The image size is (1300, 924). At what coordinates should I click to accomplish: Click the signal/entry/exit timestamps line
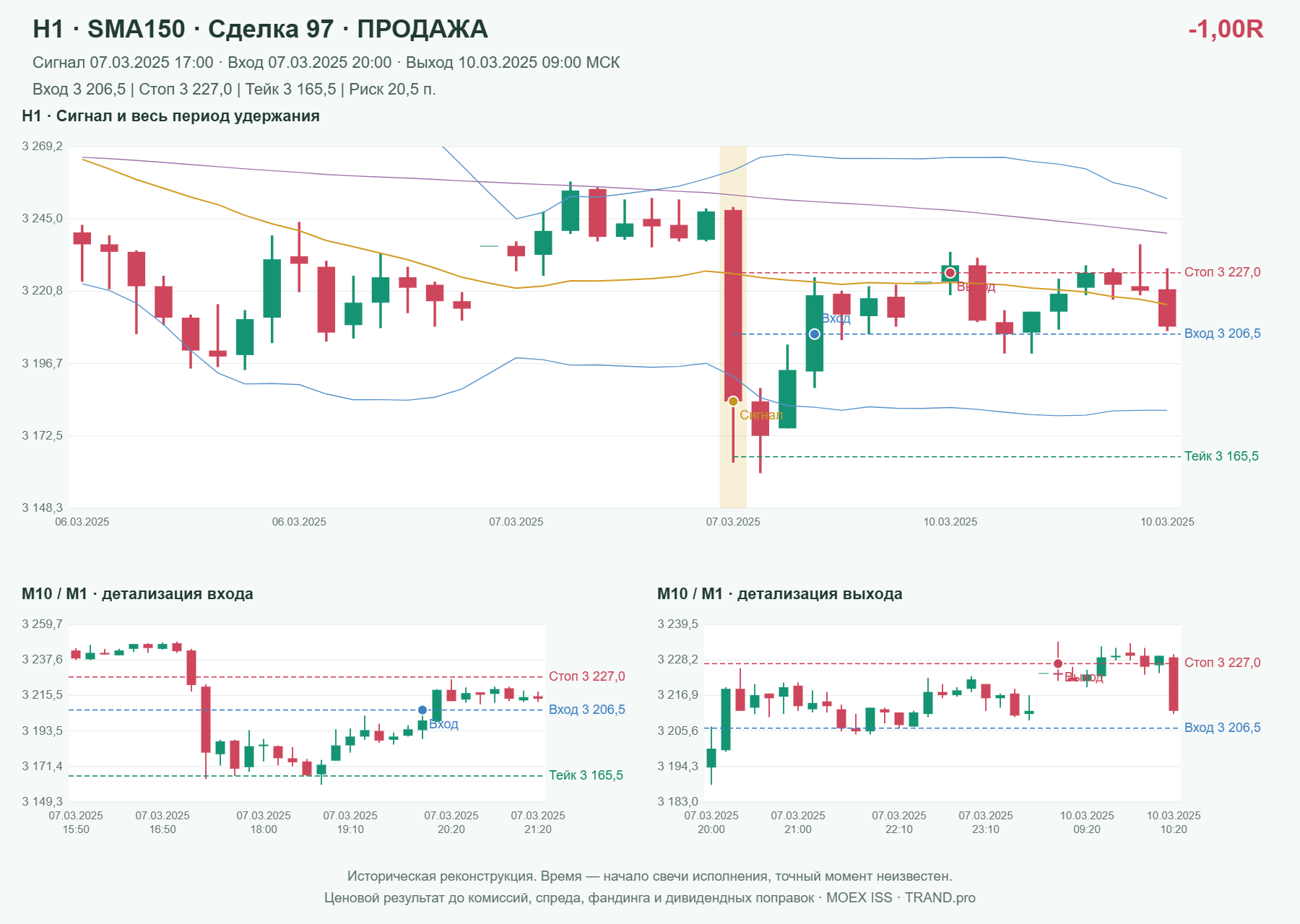(326, 63)
